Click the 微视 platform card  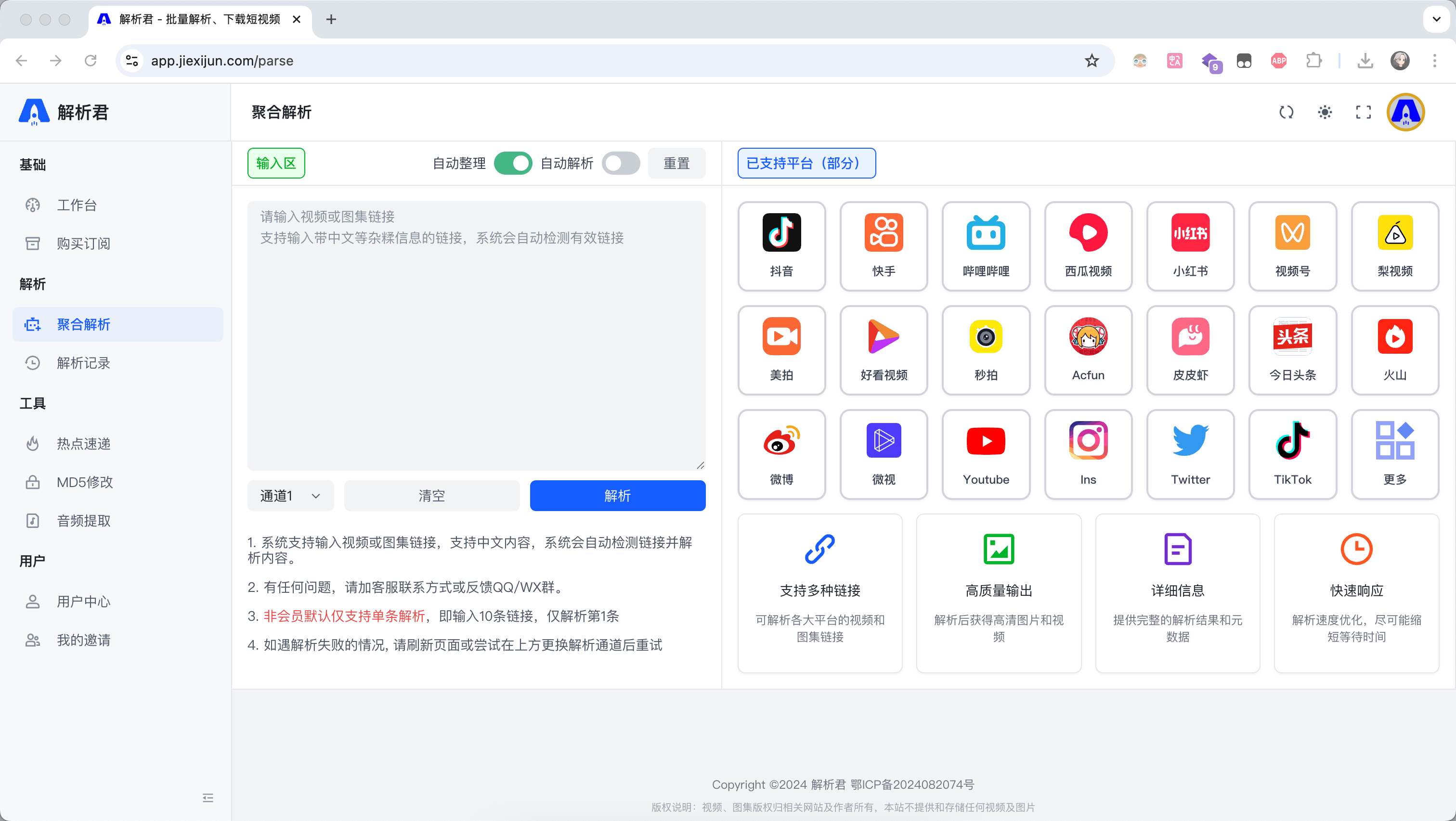(x=884, y=455)
